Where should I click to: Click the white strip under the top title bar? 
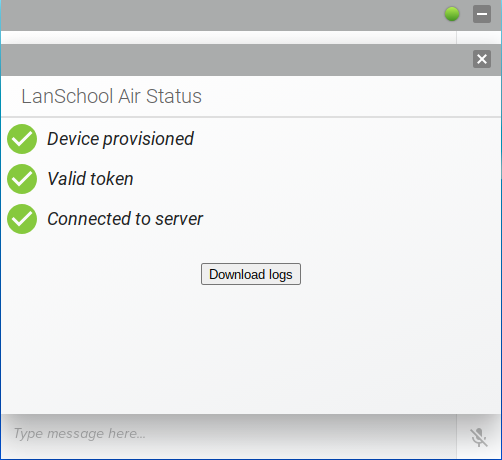tap(229, 37)
